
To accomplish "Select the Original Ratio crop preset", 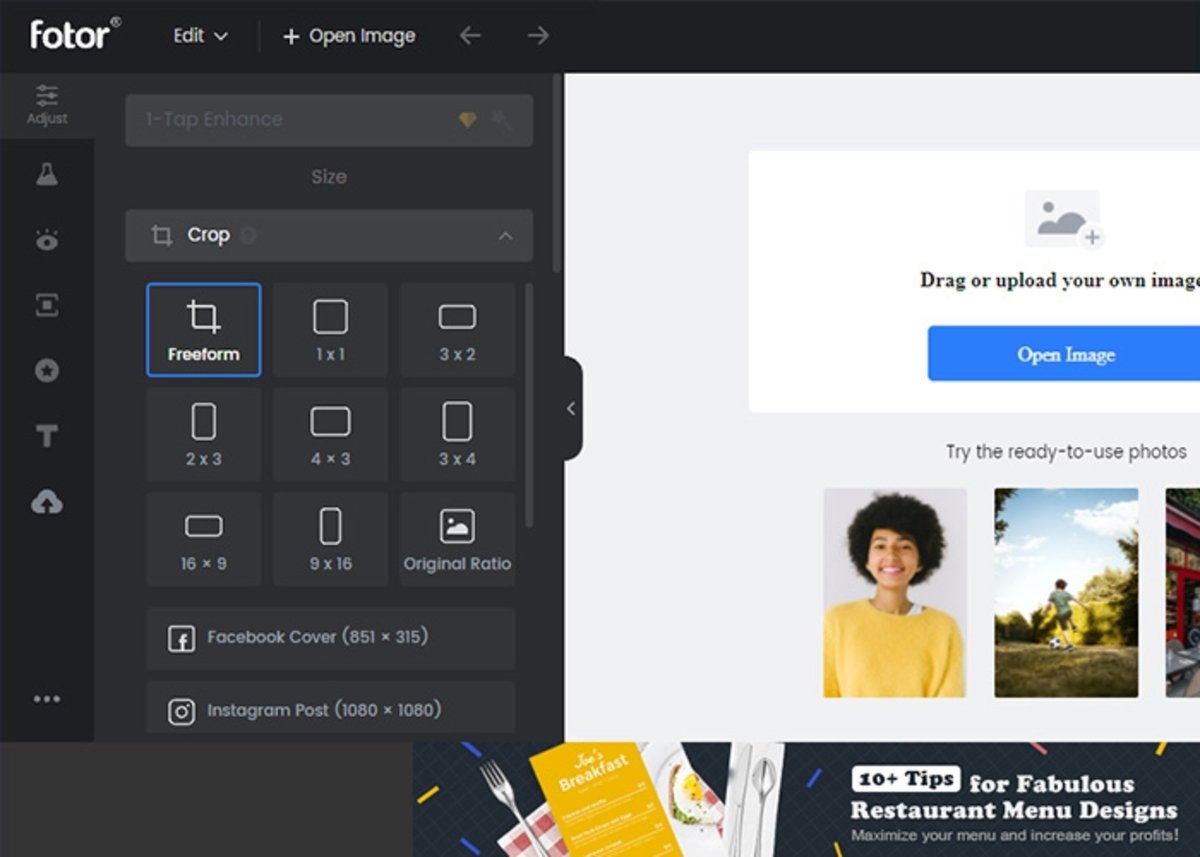I will [x=457, y=538].
